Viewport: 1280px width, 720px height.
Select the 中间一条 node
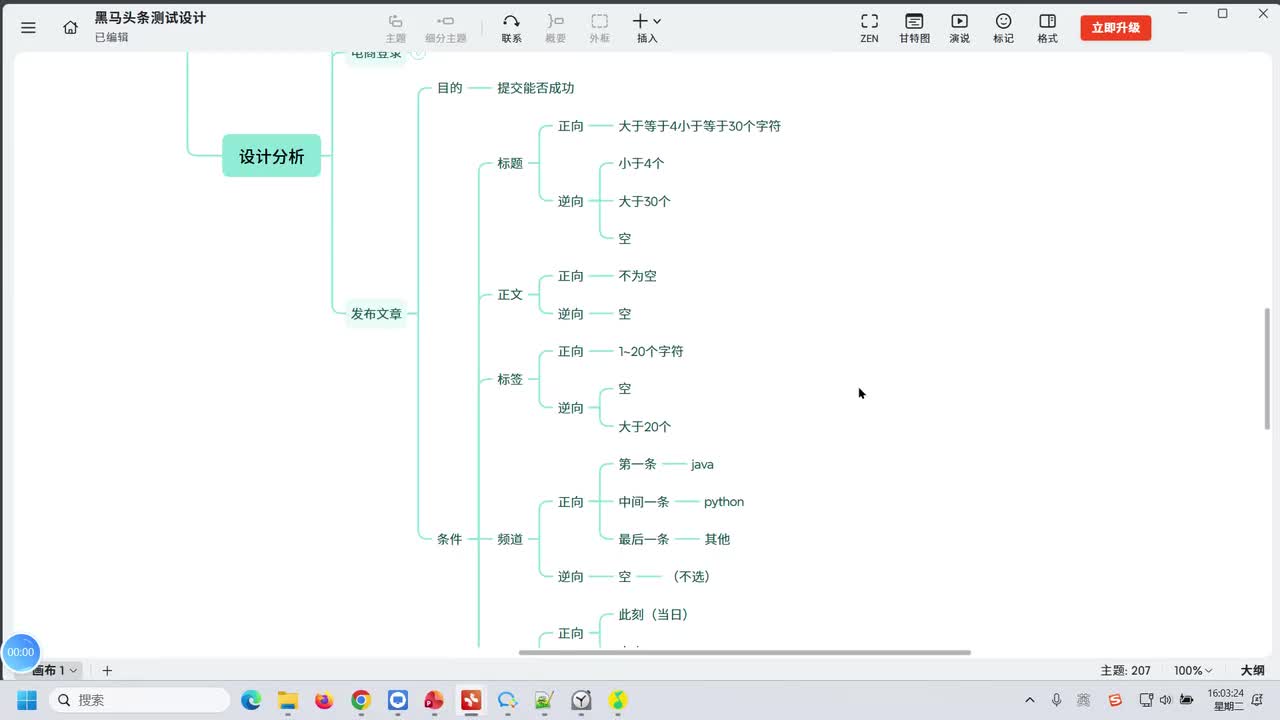[644, 502]
